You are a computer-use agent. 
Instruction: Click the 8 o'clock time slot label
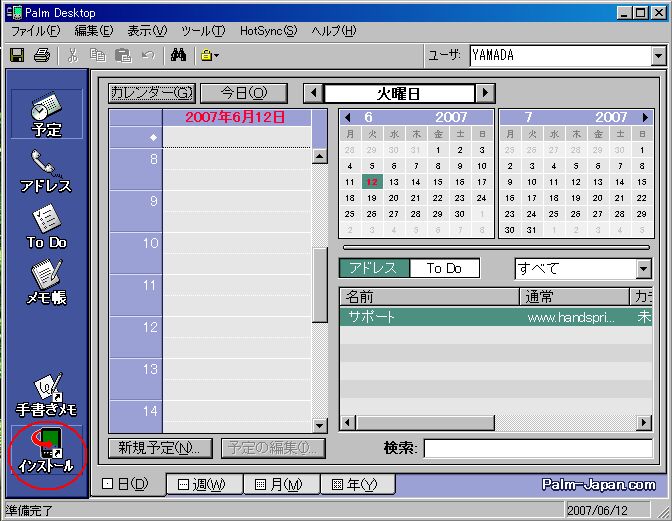pos(153,159)
